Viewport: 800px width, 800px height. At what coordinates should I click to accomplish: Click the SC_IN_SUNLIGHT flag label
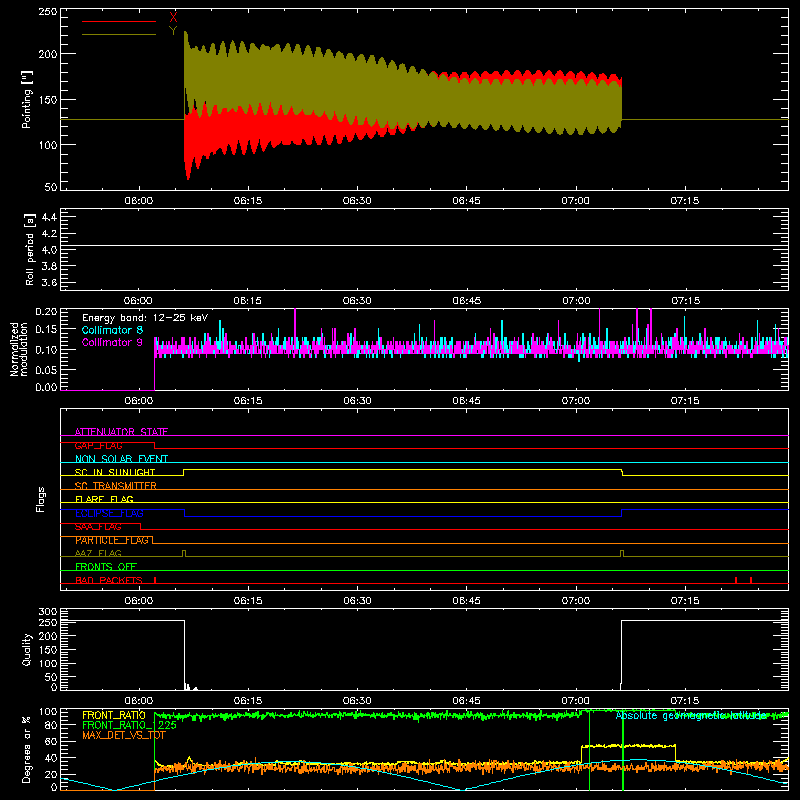tap(115, 472)
